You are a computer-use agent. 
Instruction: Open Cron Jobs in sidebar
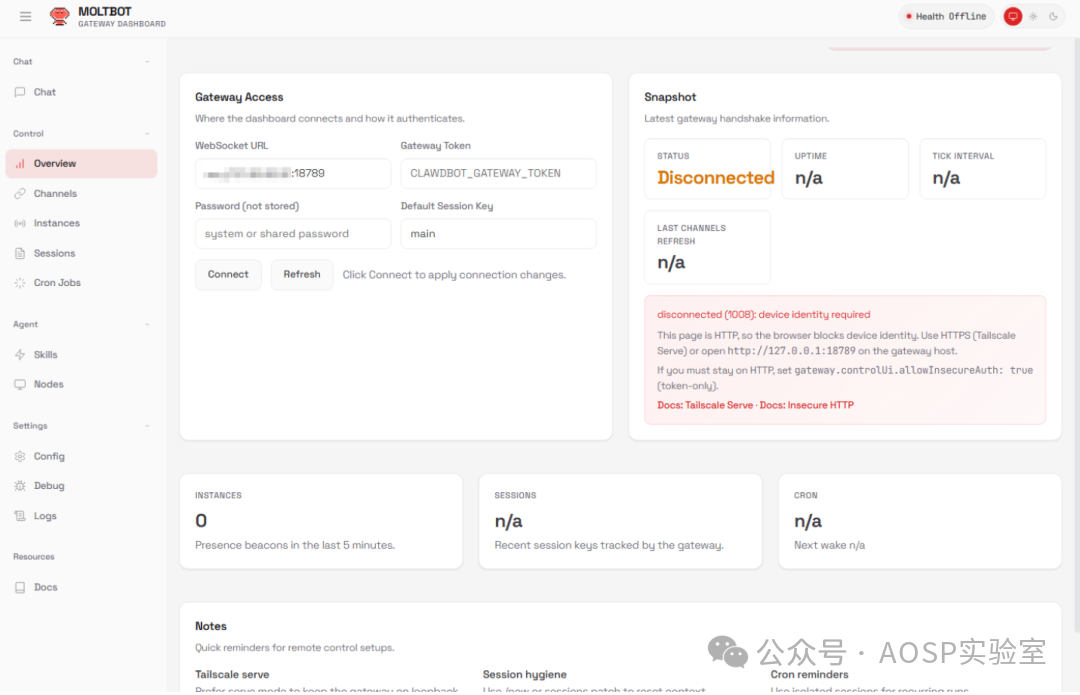point(57,283)
